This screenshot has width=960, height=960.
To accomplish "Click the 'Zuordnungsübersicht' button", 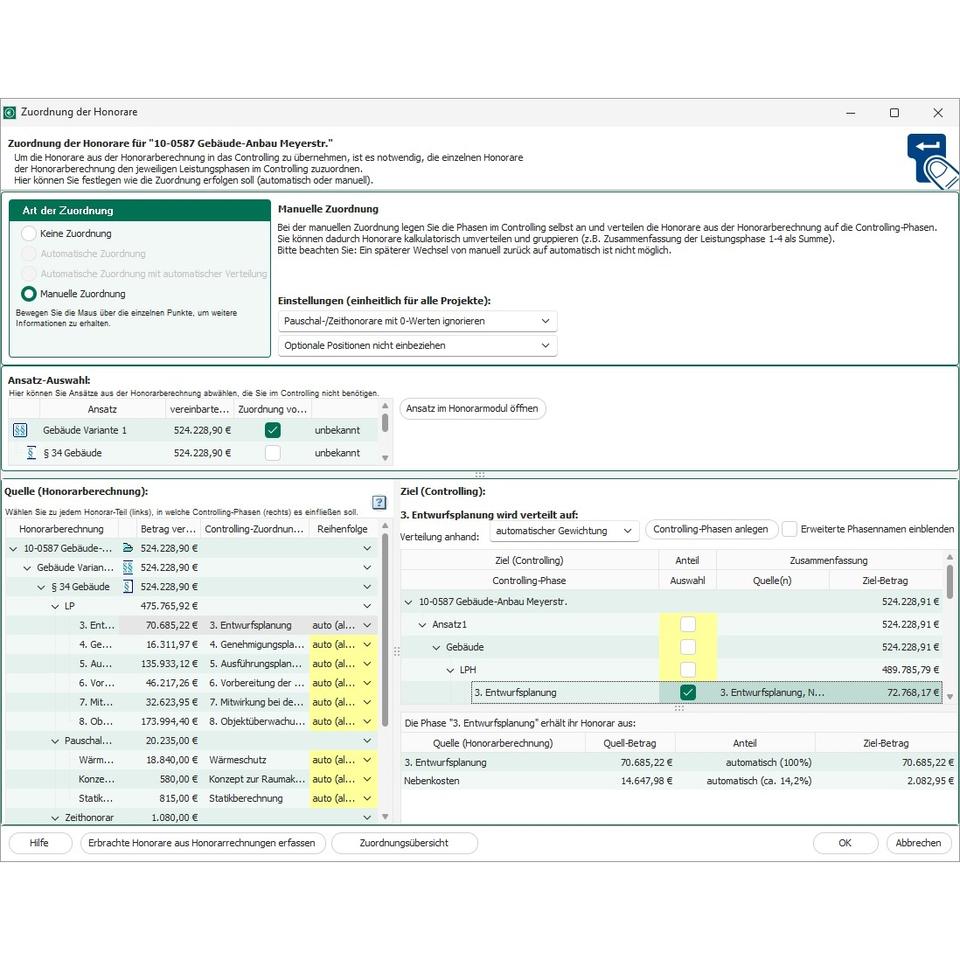I will pos(403,843).
